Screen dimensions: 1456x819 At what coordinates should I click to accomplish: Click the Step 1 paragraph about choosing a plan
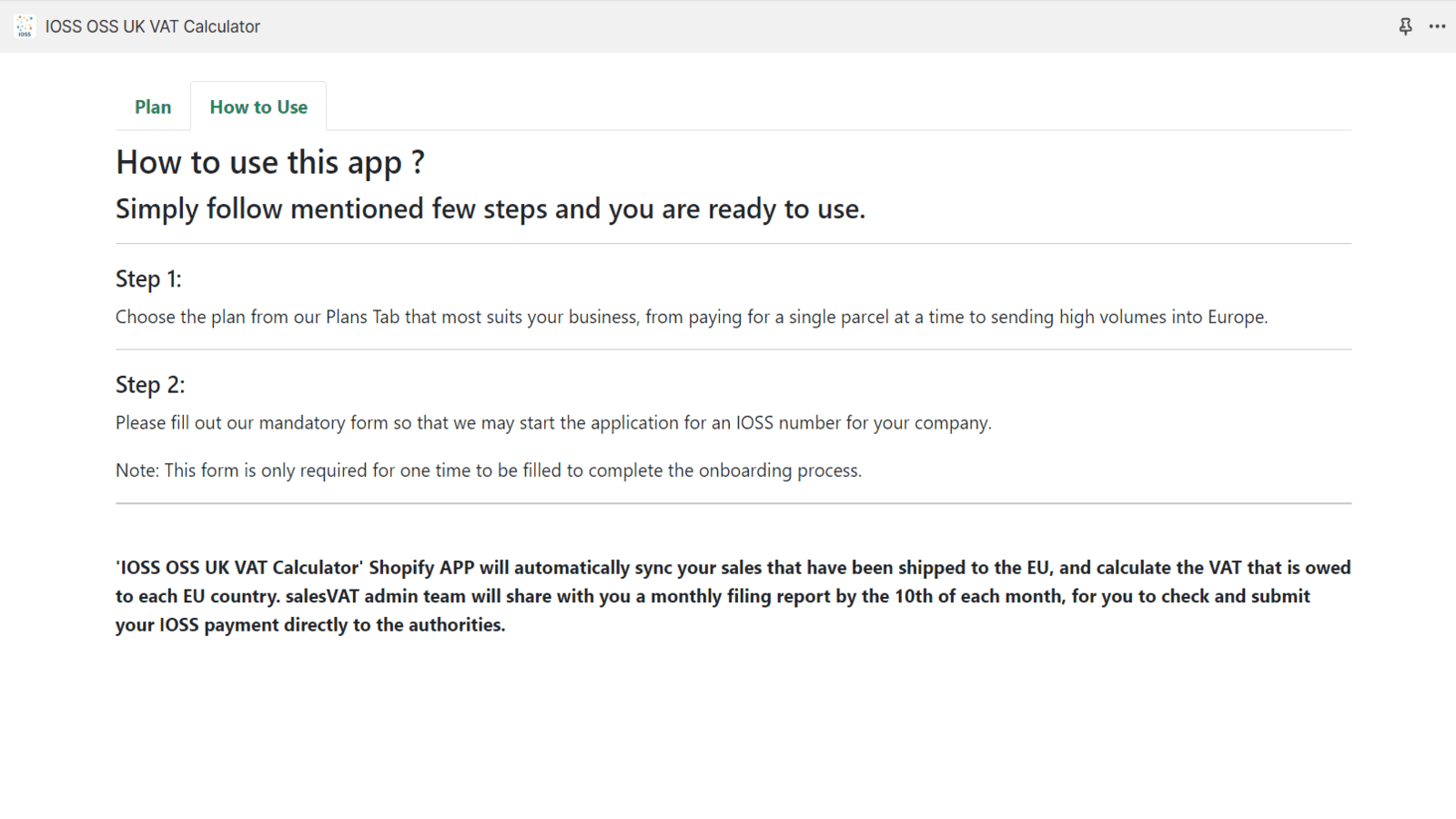tap(691, 318)
